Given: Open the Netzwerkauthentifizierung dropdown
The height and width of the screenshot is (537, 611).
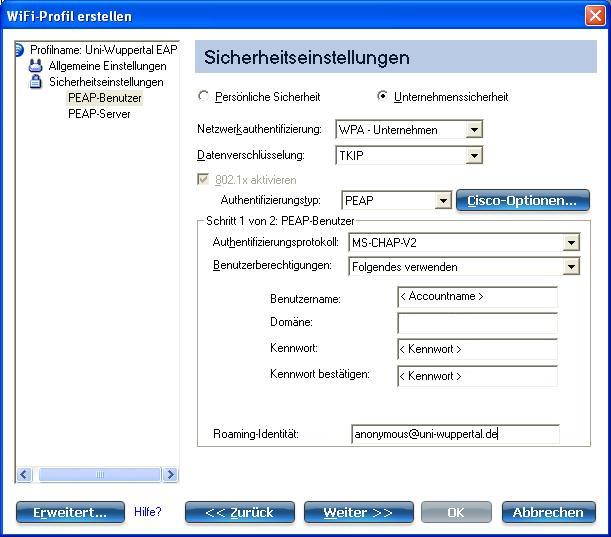Looking at the screenshot, I should [409, 129].
